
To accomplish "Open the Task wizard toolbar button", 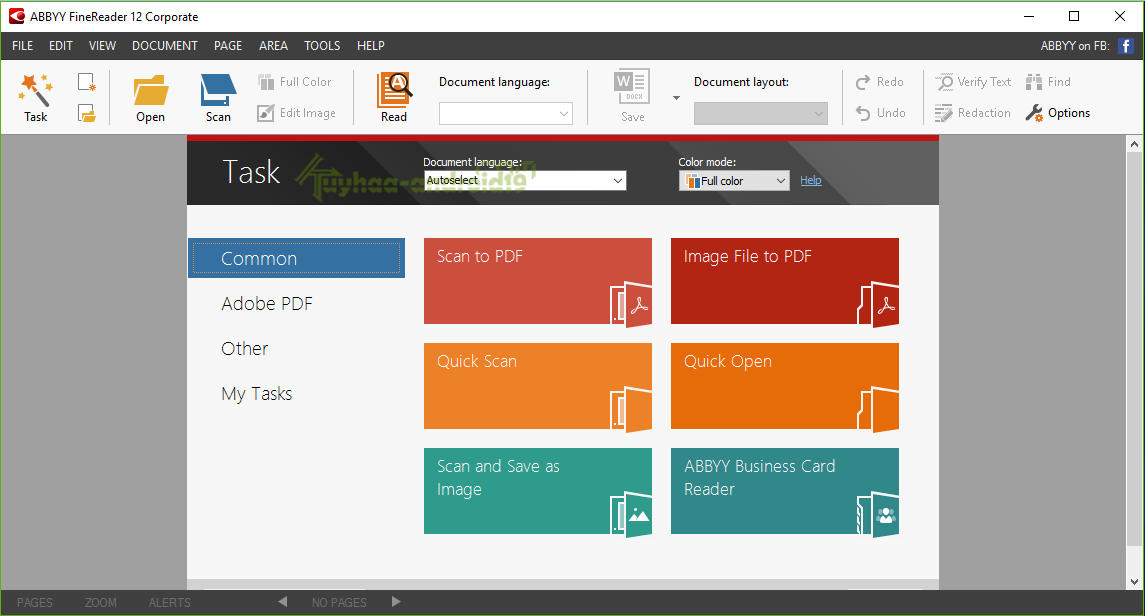I will 35,98.
